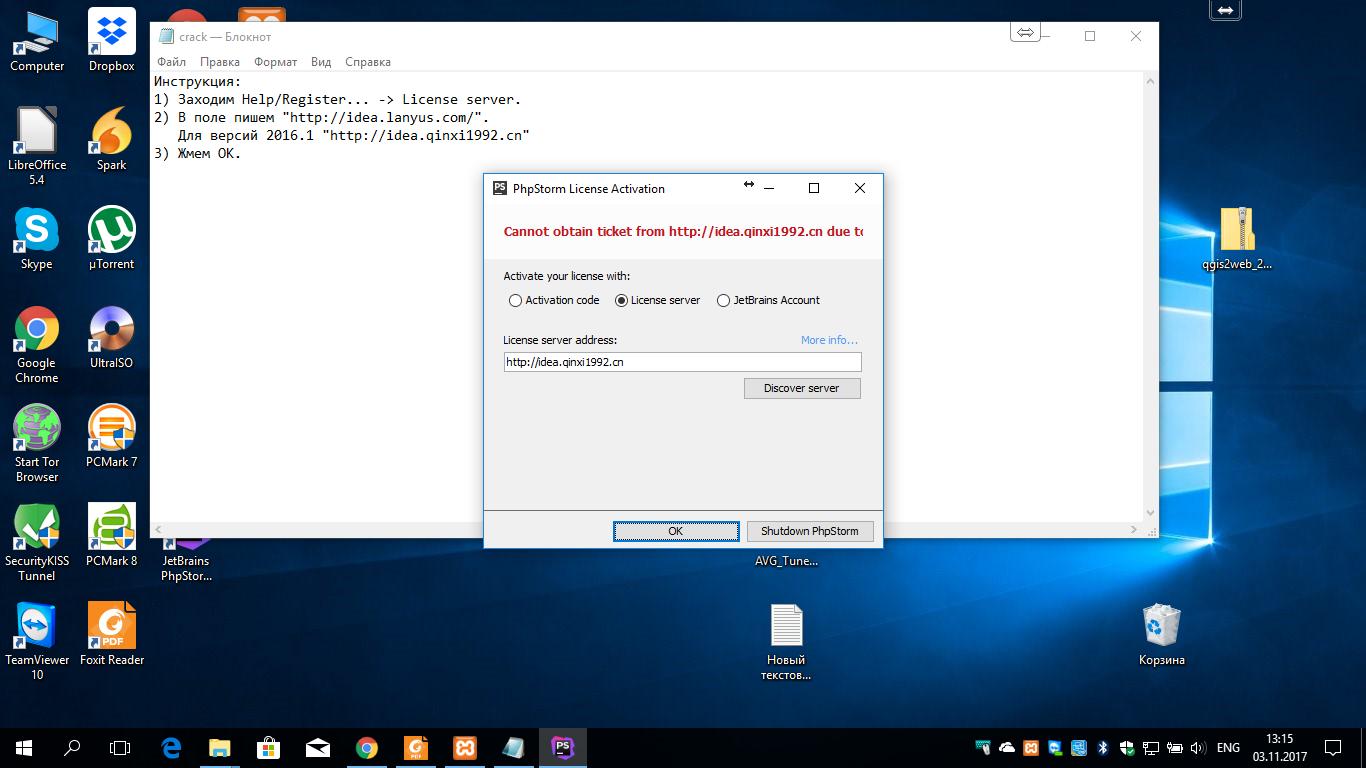Launch Microsoft Edge from the taskbar
1366x768 pixels.
point(171,747)
